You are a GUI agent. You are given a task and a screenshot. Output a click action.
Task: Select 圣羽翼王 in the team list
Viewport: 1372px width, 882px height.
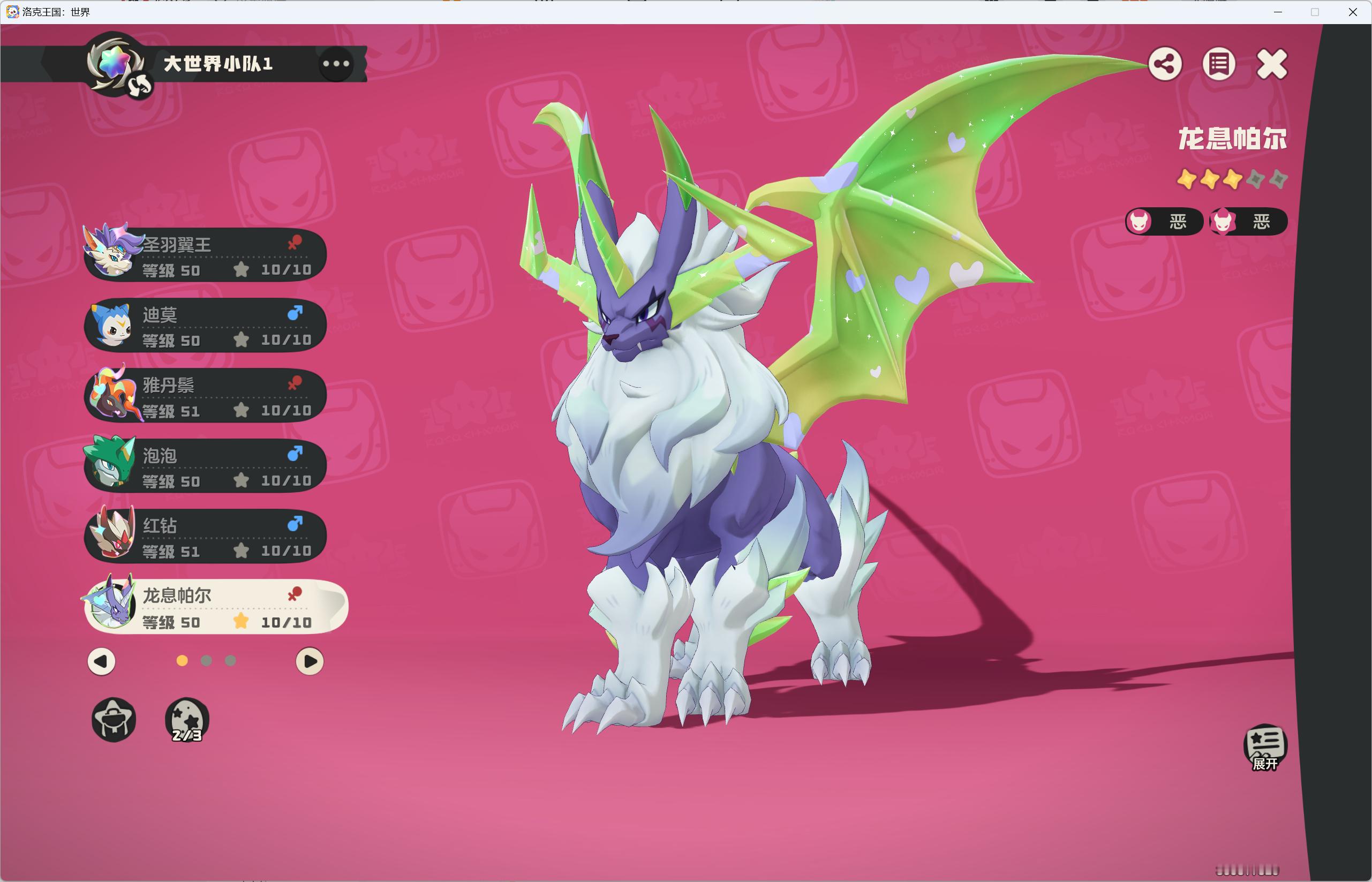point(206,255)
